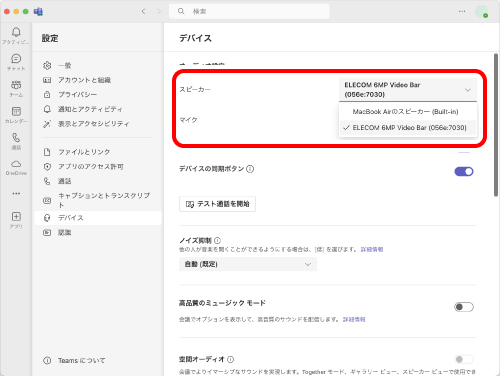Select MacBook Airのスピーカー (Built-in) option
The image size is (500, 376).
[408, 112]
